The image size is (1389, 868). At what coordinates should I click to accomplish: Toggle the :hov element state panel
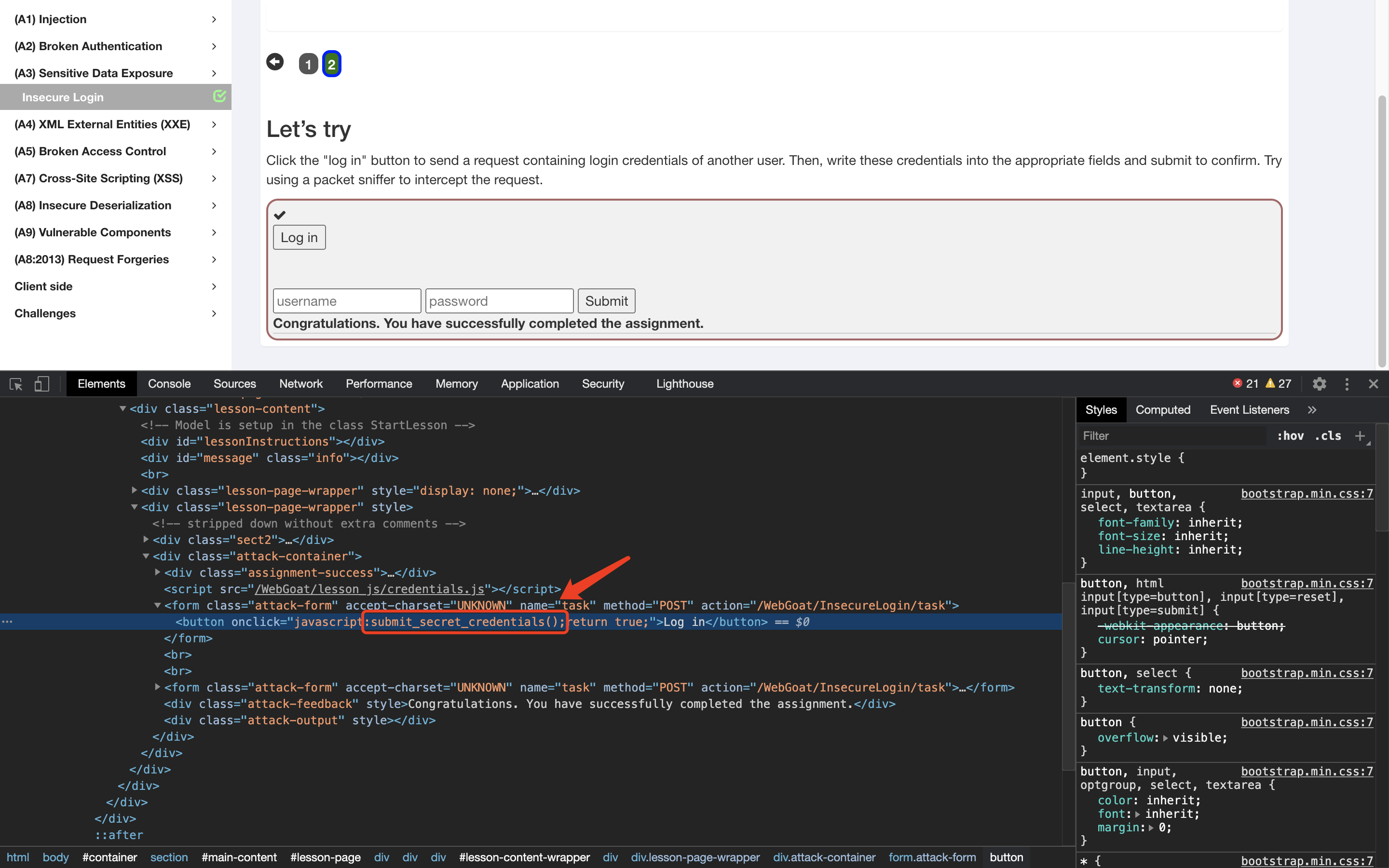(x=1290, y=436)
